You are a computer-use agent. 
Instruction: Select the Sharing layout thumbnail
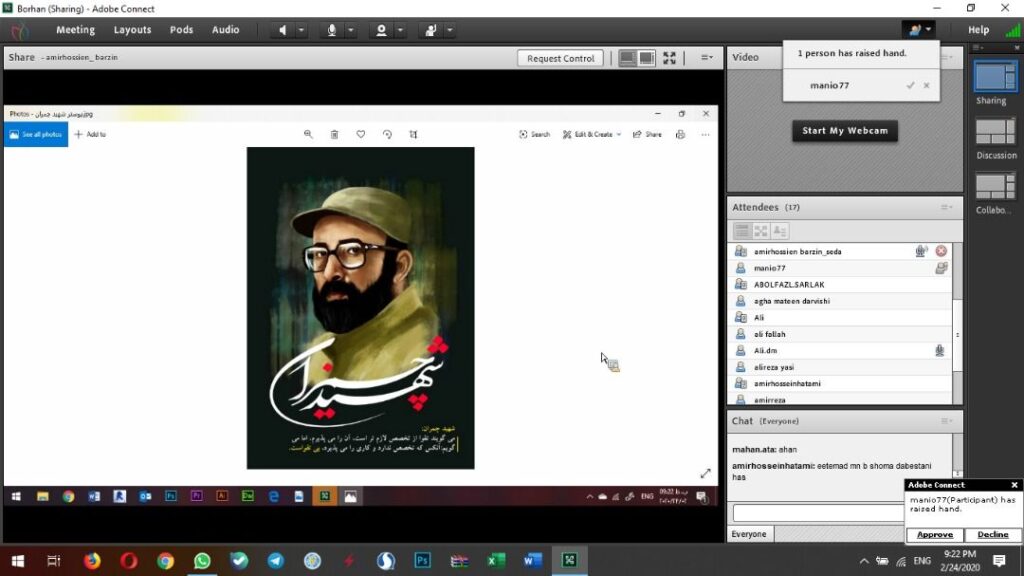[994, 78]
